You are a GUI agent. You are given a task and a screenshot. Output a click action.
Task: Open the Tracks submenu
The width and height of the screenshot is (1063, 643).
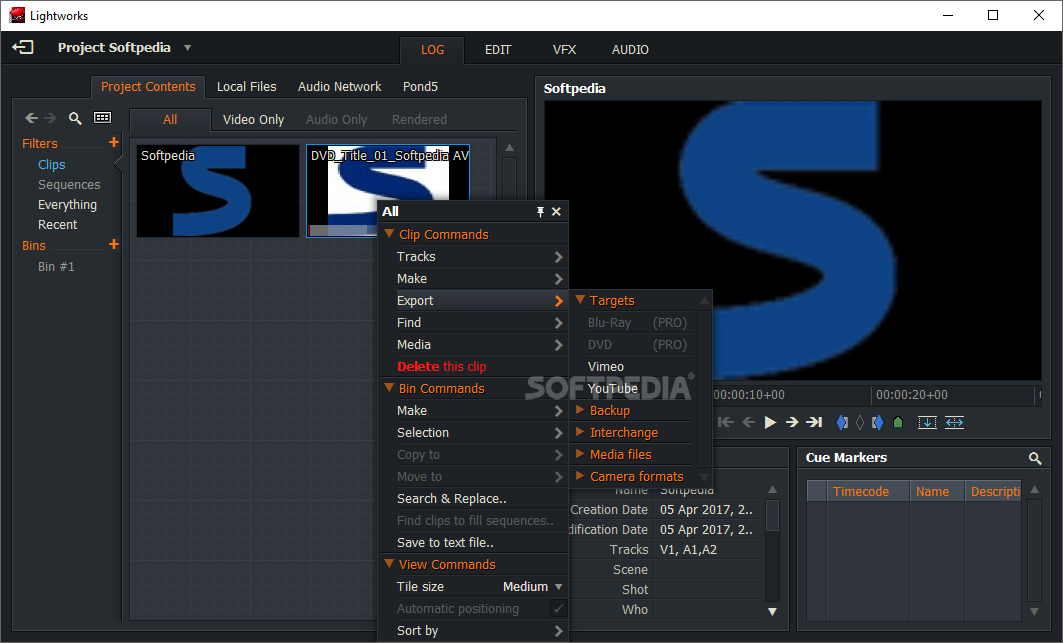click(473, 256)
